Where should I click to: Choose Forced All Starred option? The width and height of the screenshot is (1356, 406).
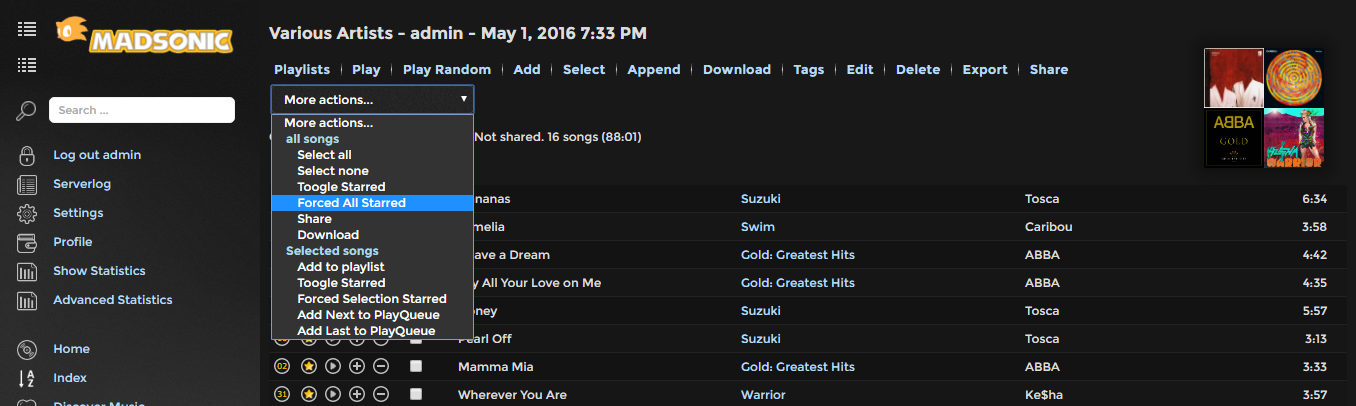click(351, 203)
